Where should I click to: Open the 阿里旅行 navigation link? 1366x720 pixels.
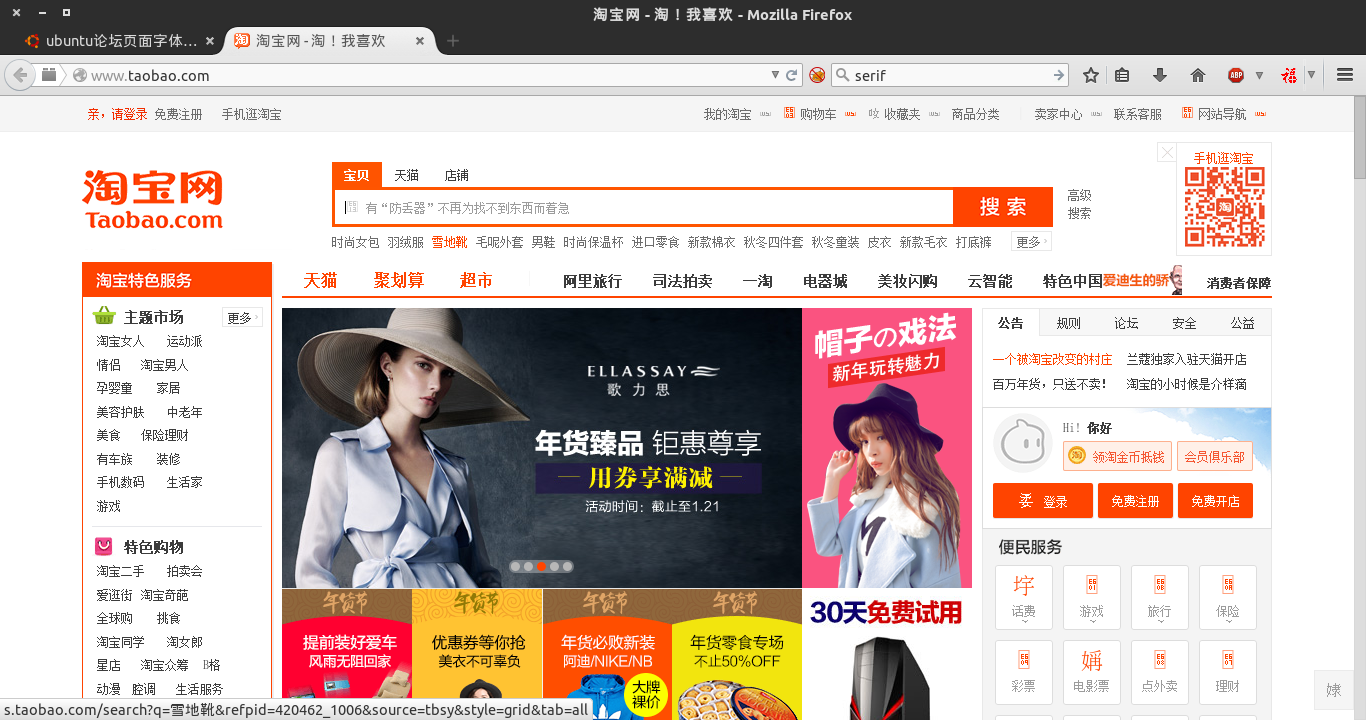point(592,281)
